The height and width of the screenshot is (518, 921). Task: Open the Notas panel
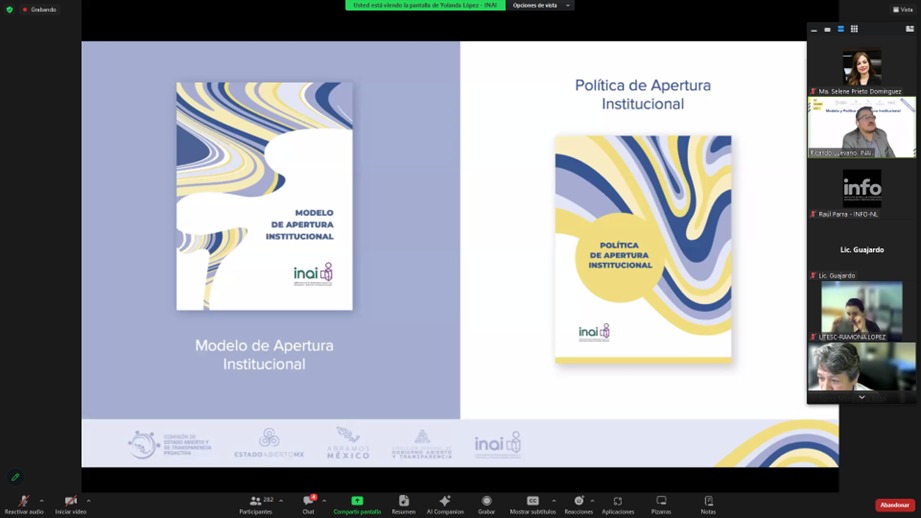pyautogui.click(x=708, y=504)
